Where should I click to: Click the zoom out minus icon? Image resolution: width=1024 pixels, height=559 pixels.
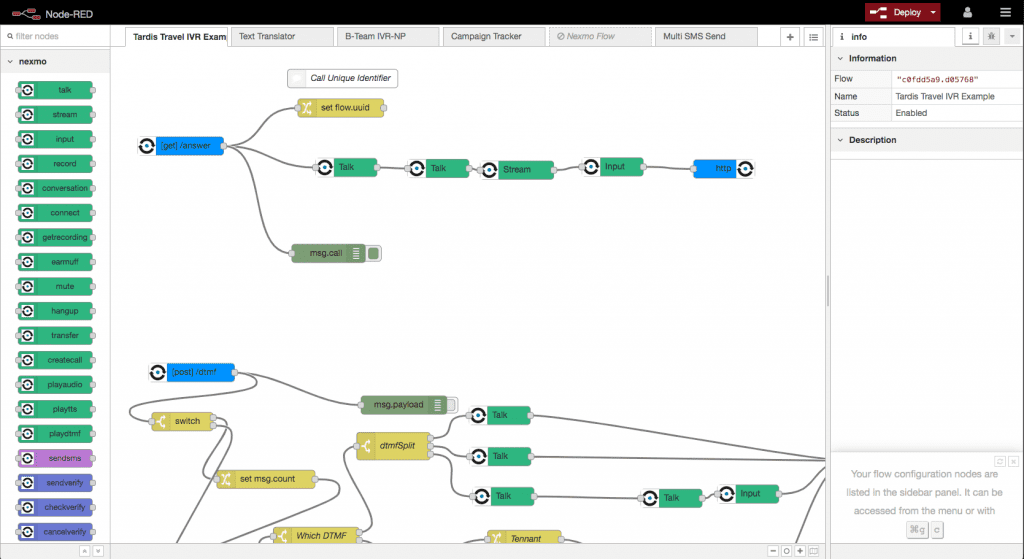click(x=773, y=551)
